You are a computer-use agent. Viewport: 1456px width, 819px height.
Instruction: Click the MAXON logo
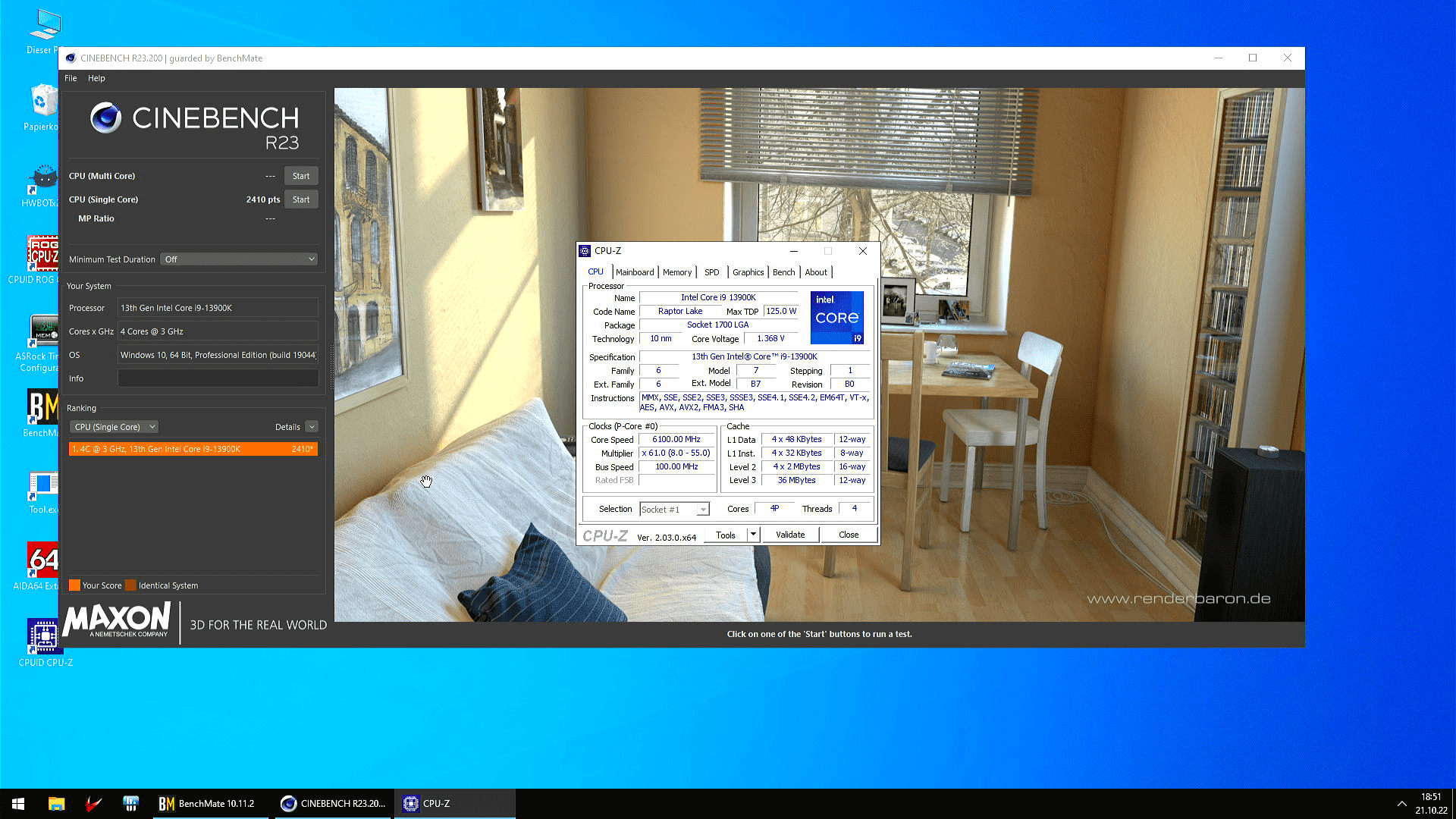point(118,620)
